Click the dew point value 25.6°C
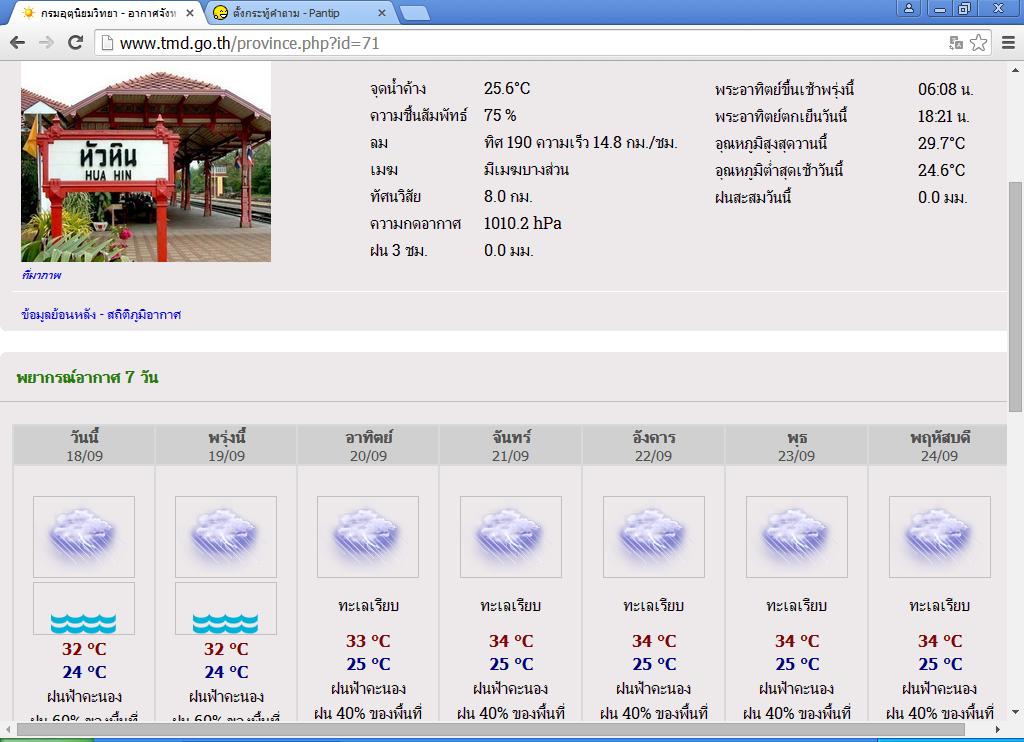Image resolution: width=1024 pixels, height=742 pixels. pos(507,88)
